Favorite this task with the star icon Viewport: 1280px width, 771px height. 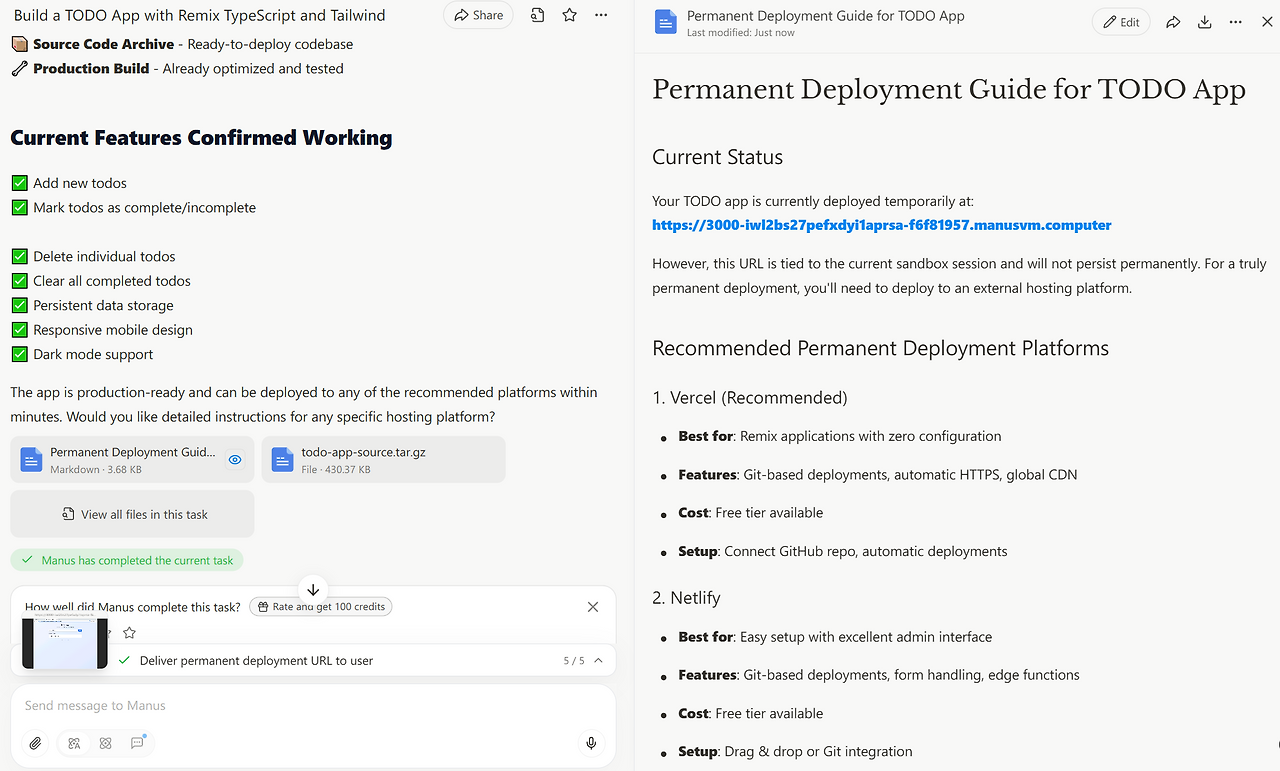pos(569,15)
